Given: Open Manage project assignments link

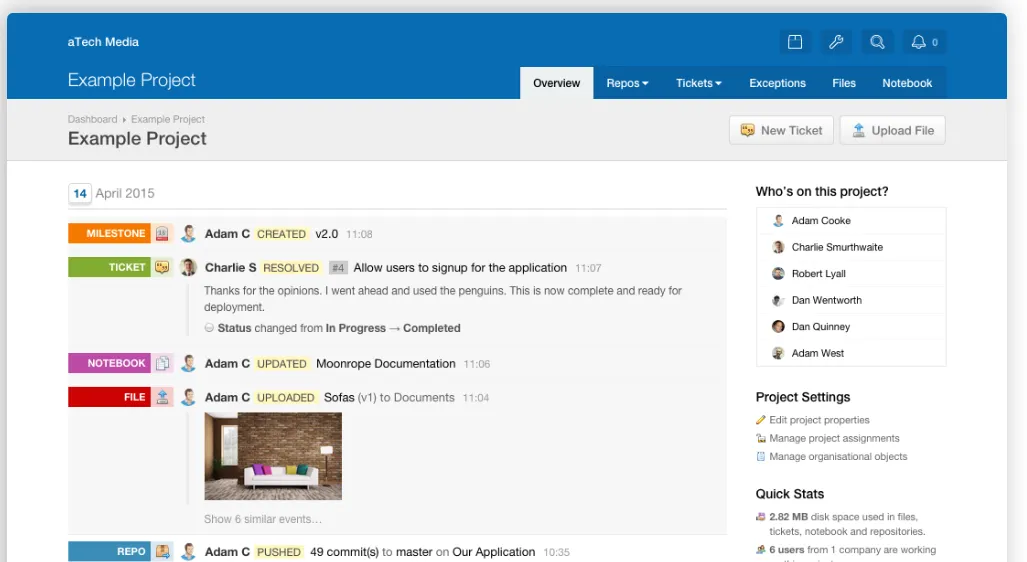Looking at the screenshot, I should click(834, 438).
